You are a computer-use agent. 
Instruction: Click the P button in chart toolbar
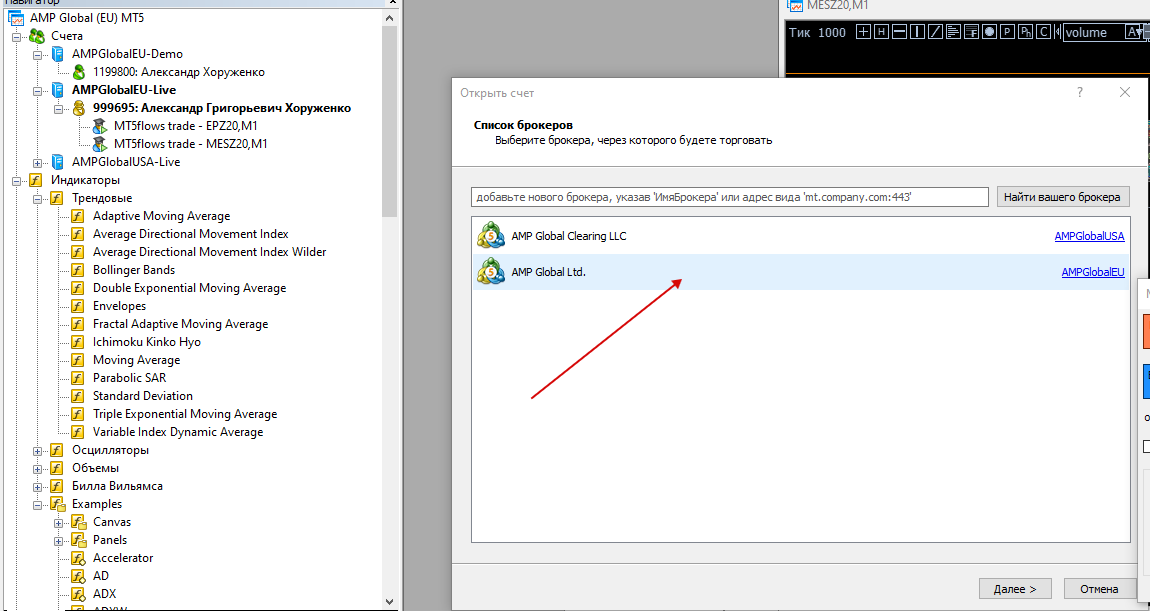1007,32
